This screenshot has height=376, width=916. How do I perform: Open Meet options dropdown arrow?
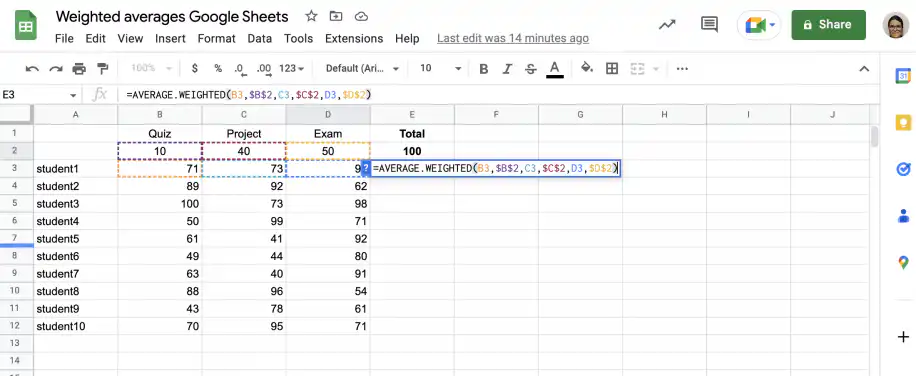tap(773, 25)
